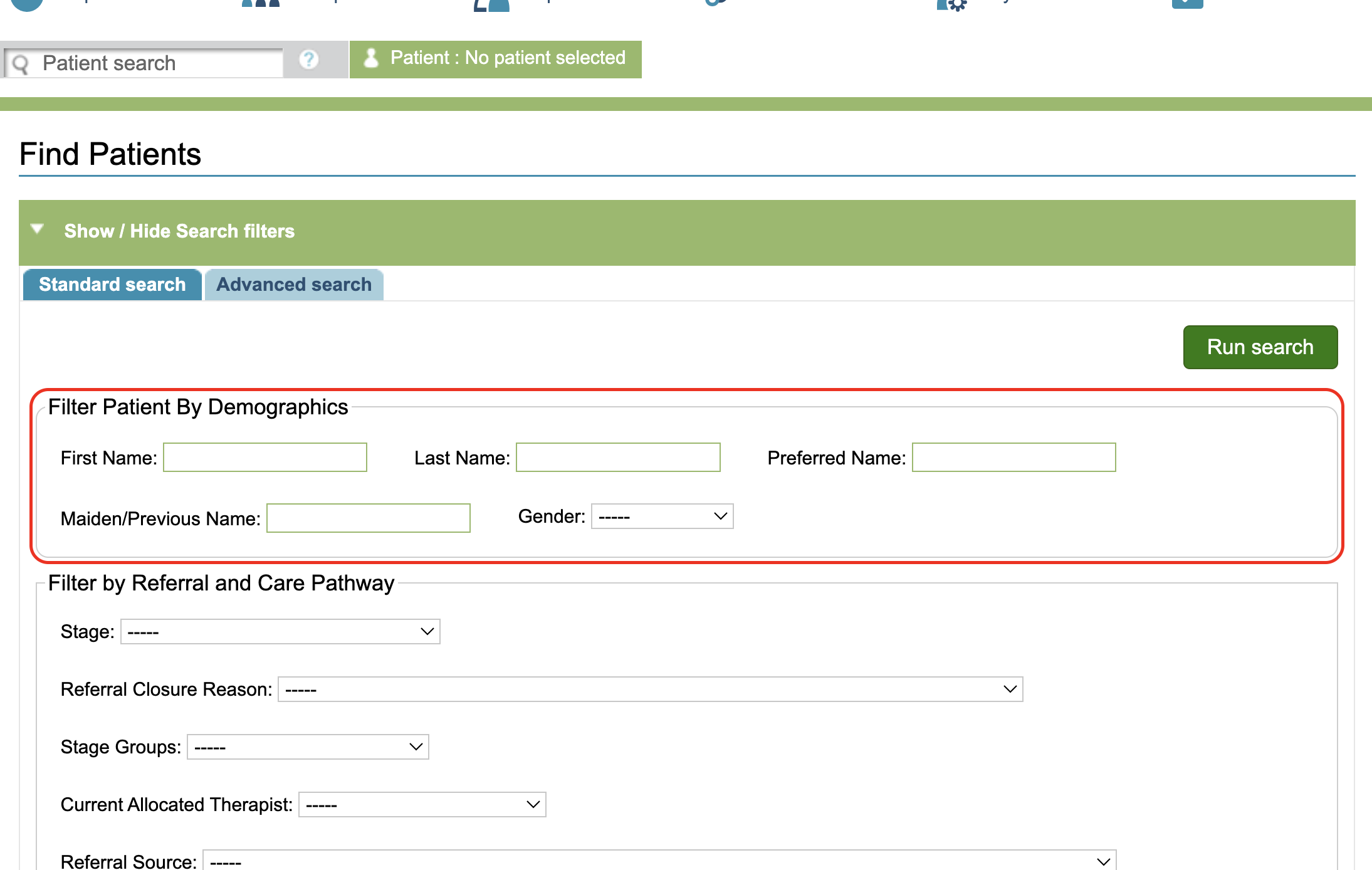Viewport: 1372px width, 870px height.
Task: Click the Preferred Name text field
Action: click(x=1013, y=458)
